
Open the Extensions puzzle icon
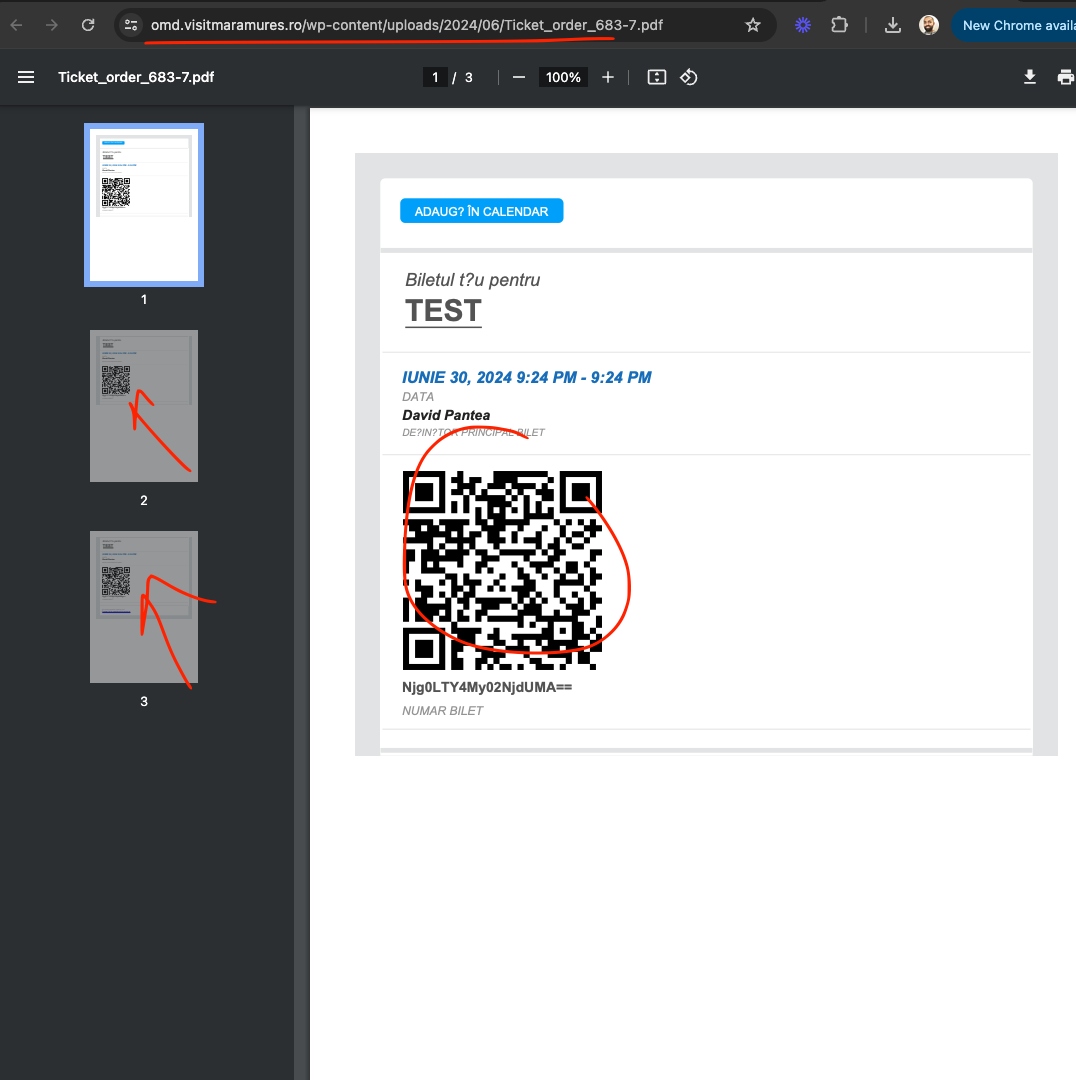[839, 25]
